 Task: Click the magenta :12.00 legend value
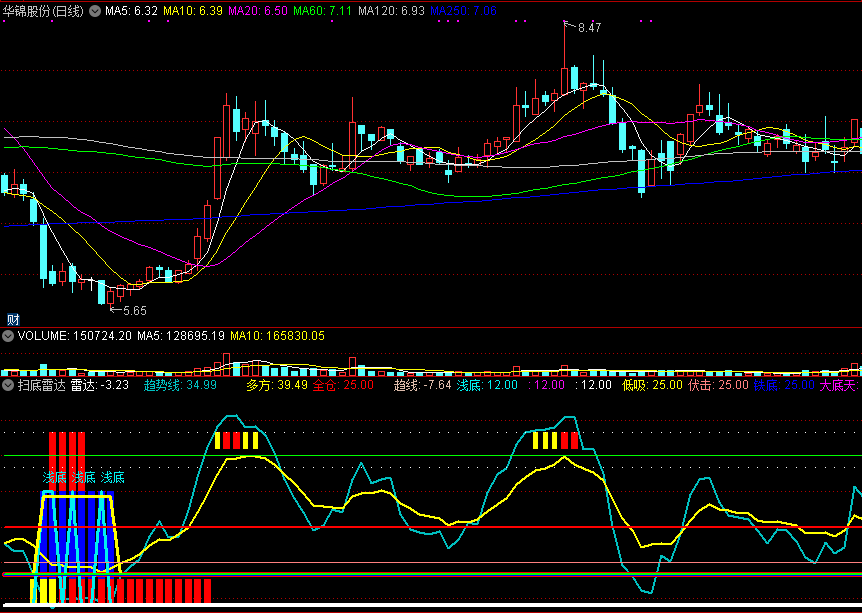[546, 385]
